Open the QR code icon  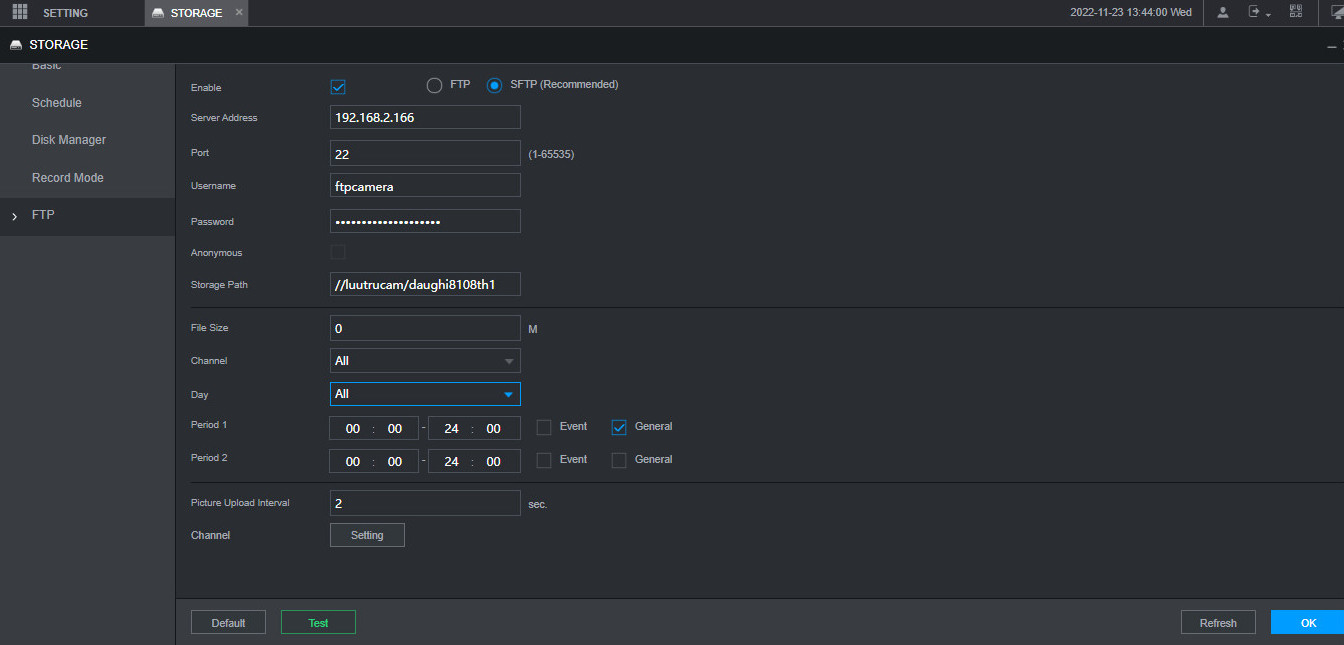point(1296,12)
